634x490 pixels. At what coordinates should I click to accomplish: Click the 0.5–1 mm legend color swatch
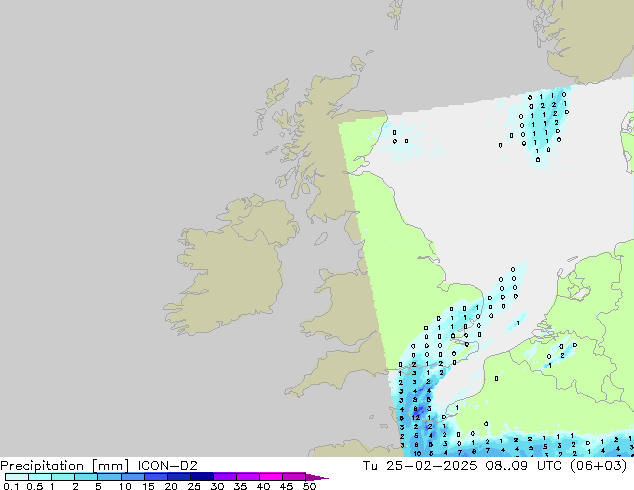pos(40,477)
